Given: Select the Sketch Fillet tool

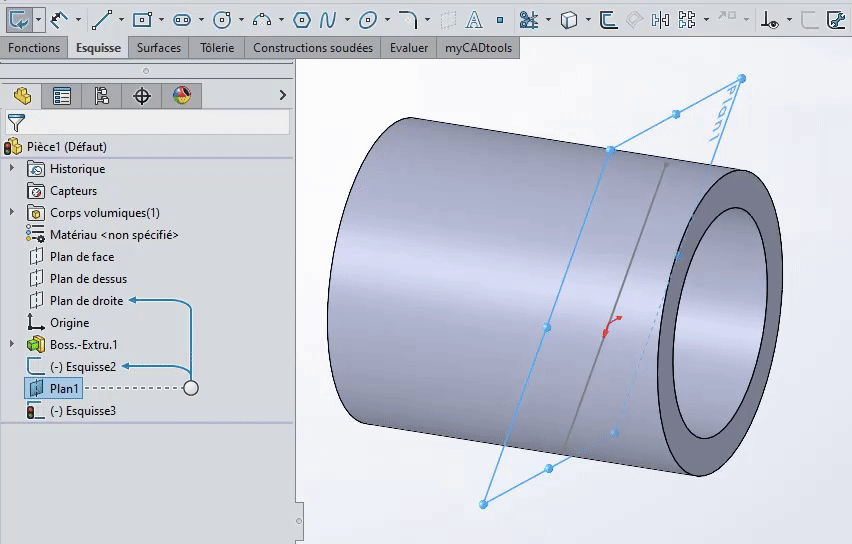Looking at the screenshot, I should click(x=408, y=20).
